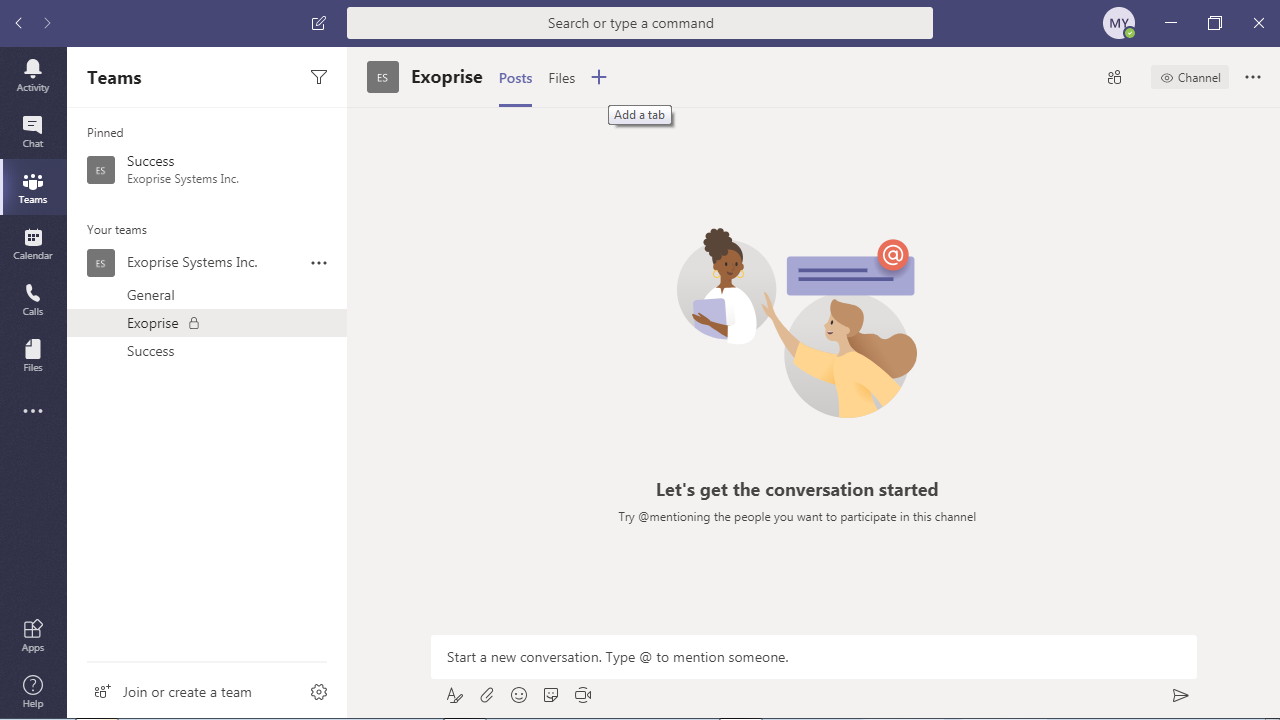Click the Exoprise channel ES avatar in header
Image resolution: width=1280 pixels, height=720 pixels.
coord(383,77)
